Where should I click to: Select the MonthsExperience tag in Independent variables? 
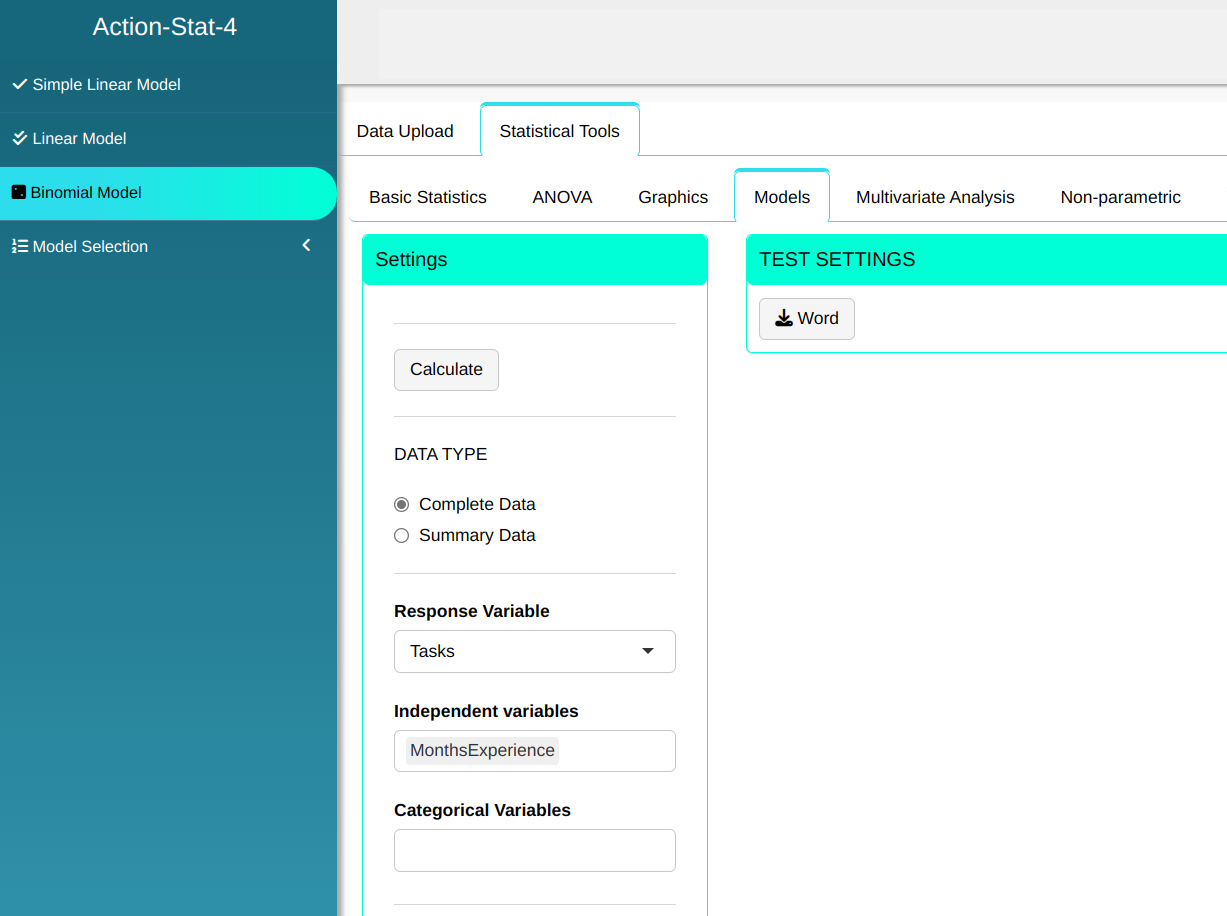coord(482,750)
